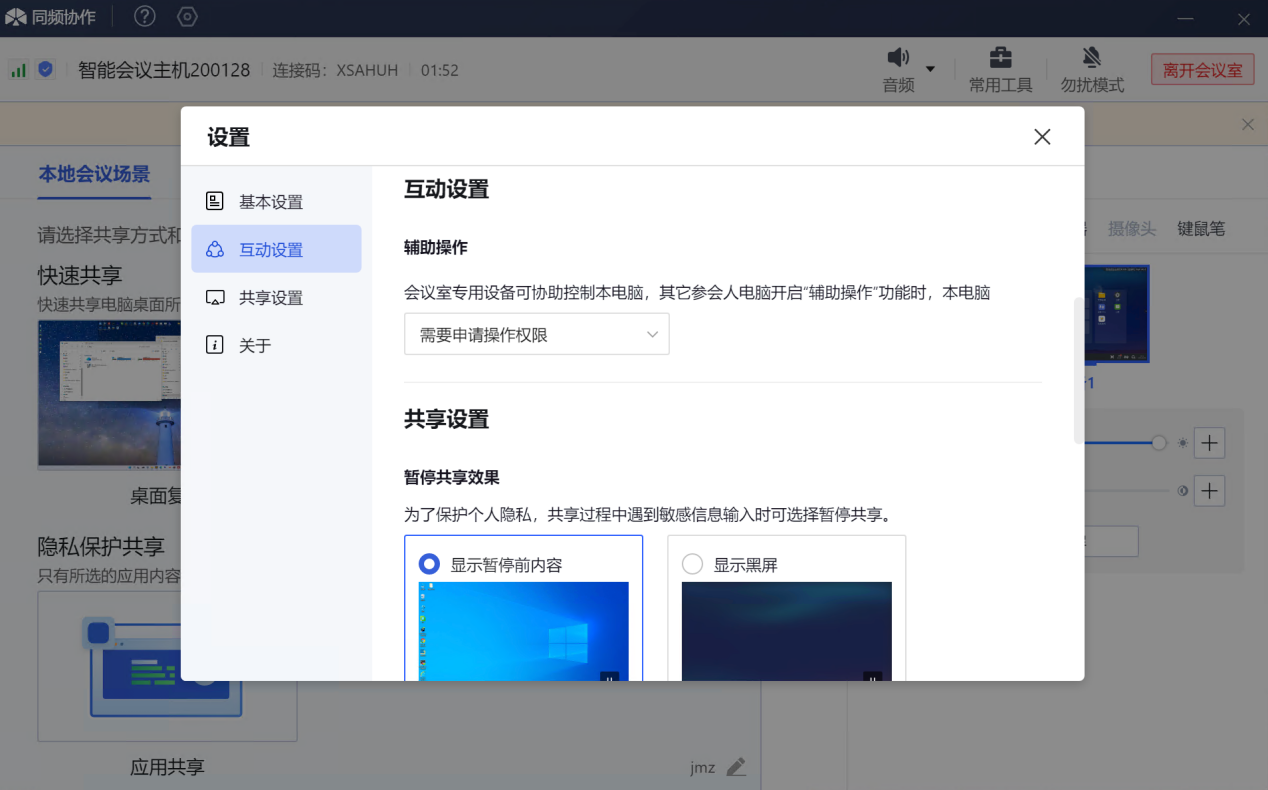Click the 离开会议室 button

click(x=1202, y=70)
